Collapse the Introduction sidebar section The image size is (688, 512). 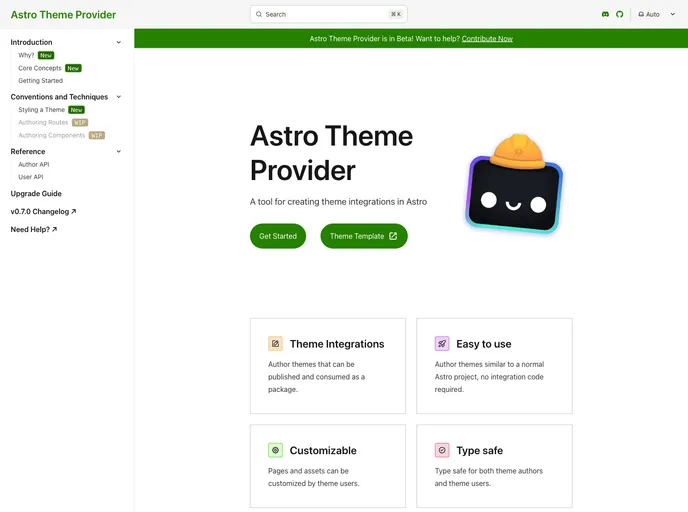click(x=66, y=42)
